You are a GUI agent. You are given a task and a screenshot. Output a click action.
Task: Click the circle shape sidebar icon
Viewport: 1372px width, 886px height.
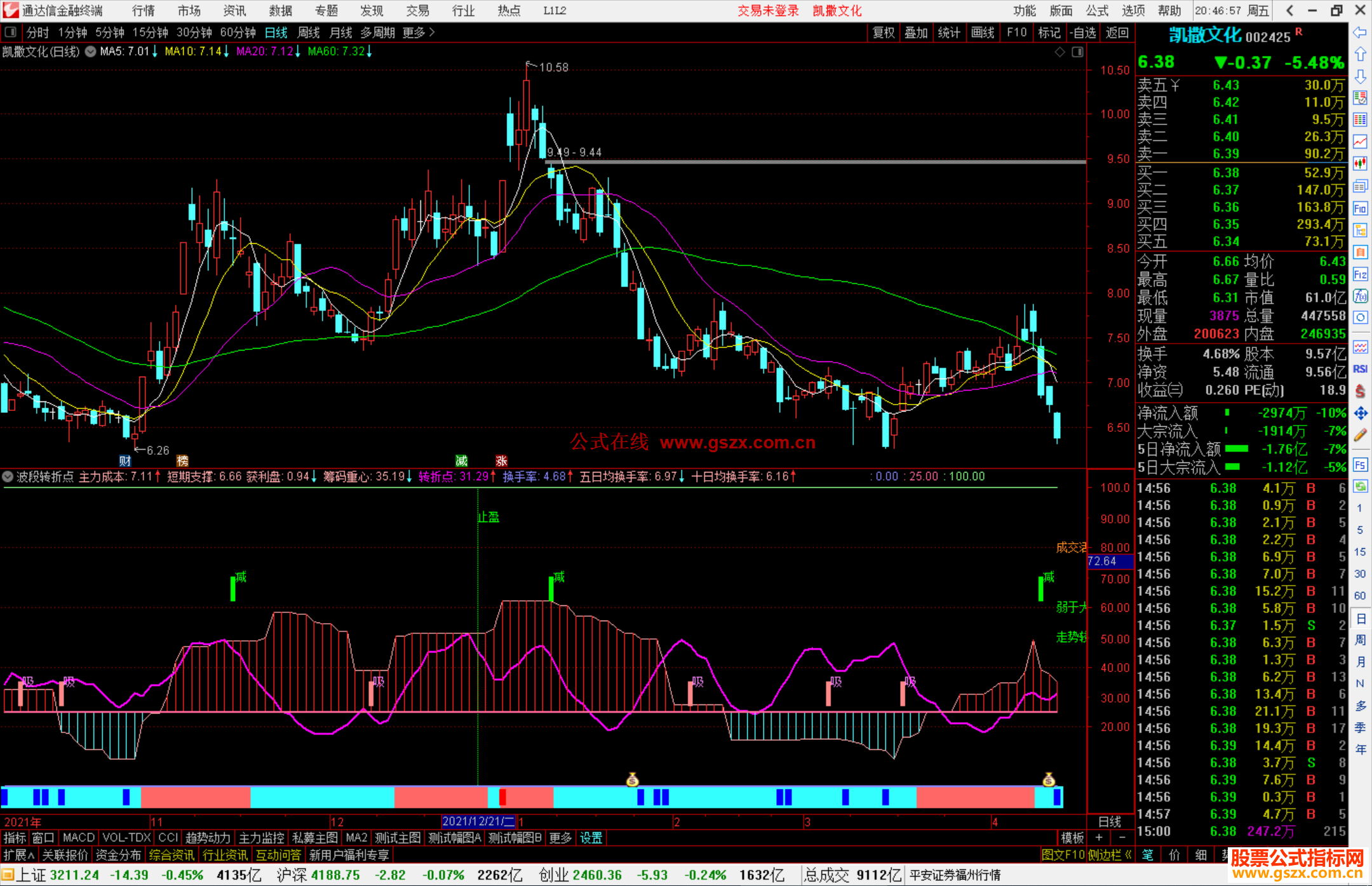click(1360, 318)
